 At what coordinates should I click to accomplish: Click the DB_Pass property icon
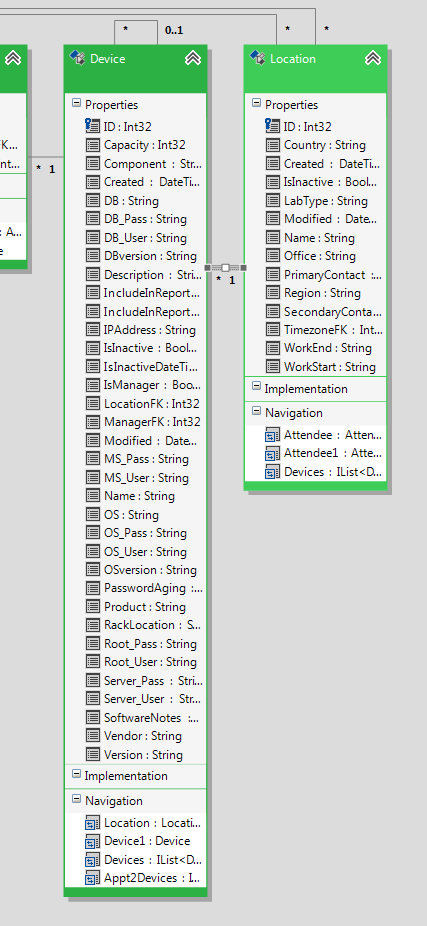(93, 219)
